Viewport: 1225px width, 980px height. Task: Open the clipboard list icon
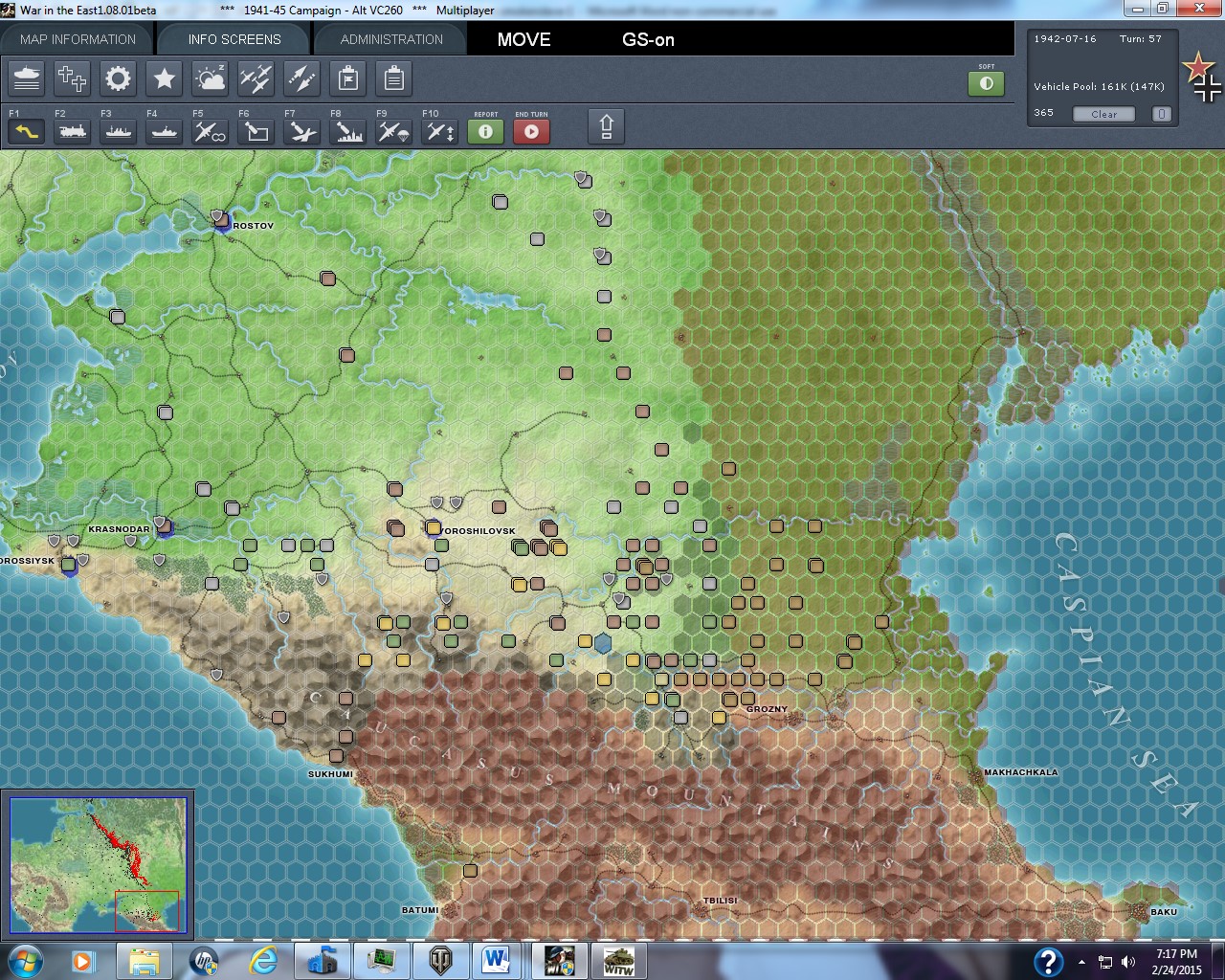(394, 78)
